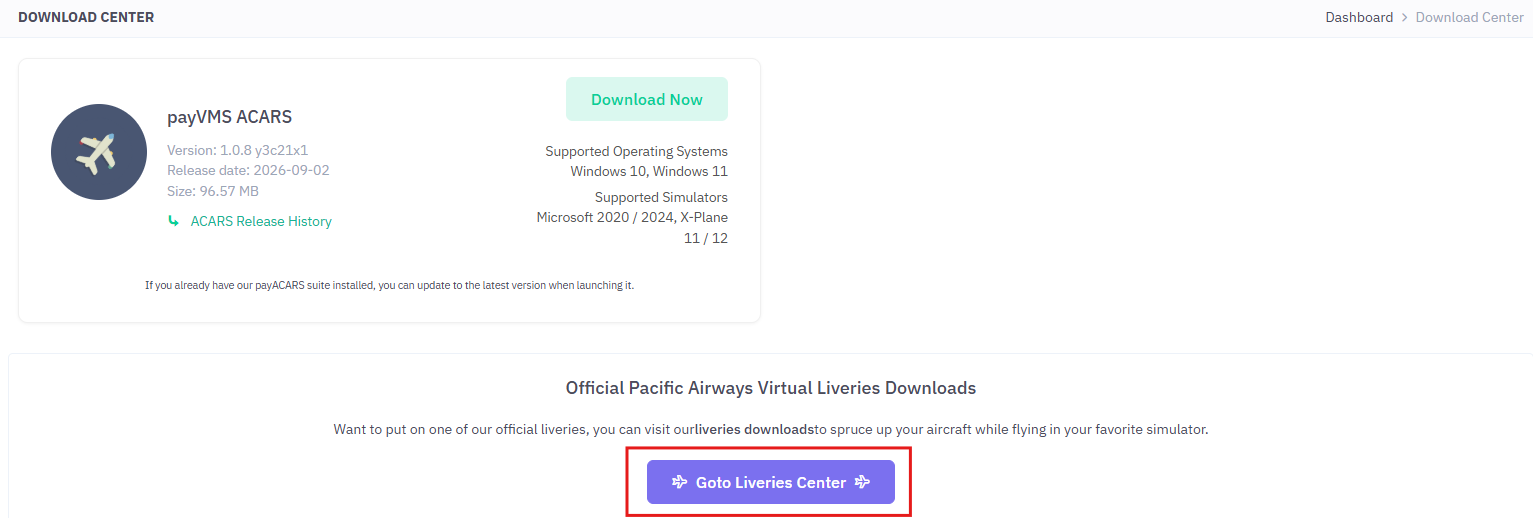Click the right plane icon on Goto Liveries Center button

tap(862, 482)
